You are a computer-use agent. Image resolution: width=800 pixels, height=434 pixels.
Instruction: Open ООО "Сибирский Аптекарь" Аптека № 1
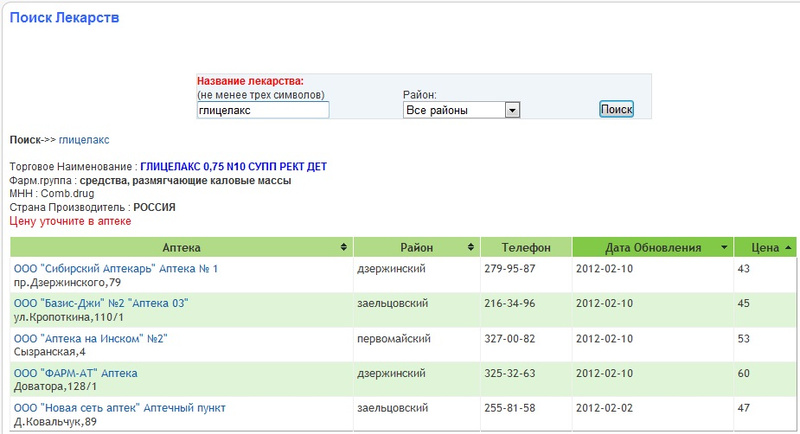(x=116, y=269)
